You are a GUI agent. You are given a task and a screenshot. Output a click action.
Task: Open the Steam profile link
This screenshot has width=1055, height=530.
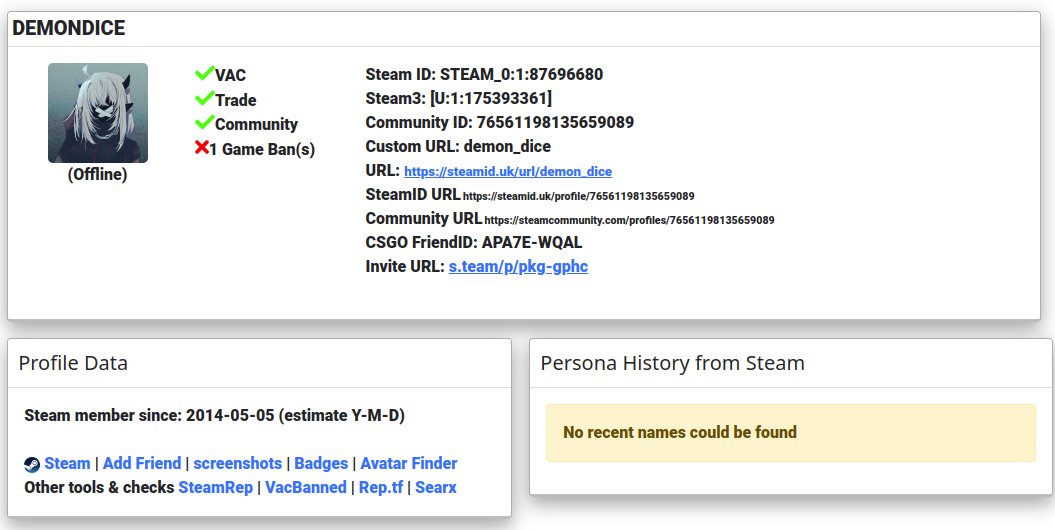point(67,463)
